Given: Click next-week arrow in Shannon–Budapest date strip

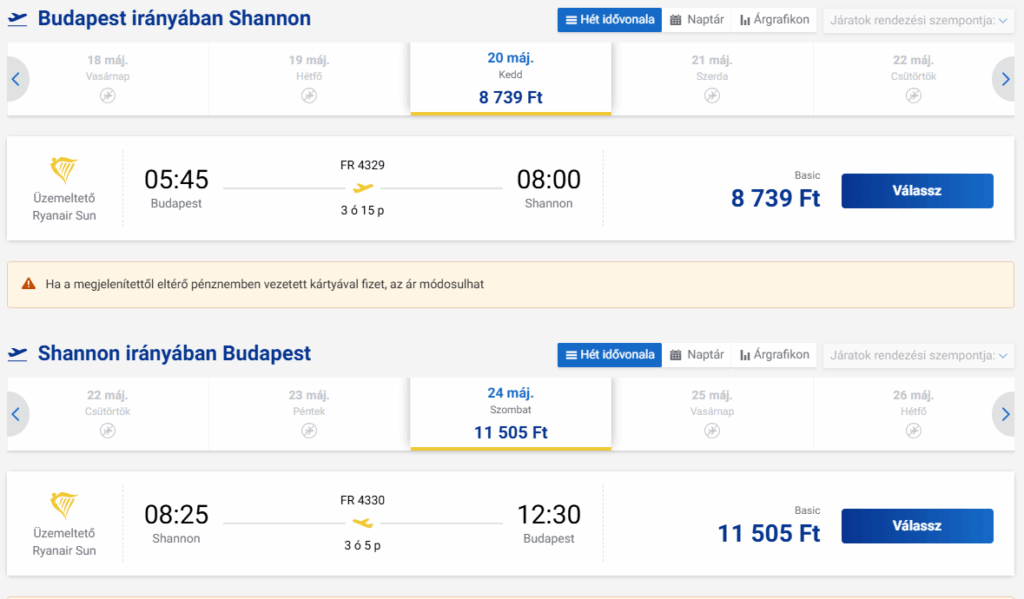Looking at the screenshot, I should click(1005, 414).
